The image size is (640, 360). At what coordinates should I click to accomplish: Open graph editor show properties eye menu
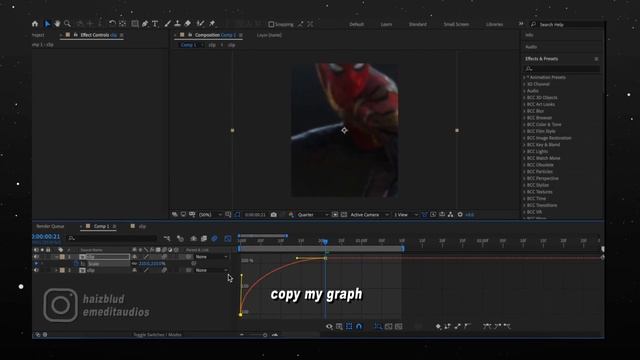click(329, 327)
